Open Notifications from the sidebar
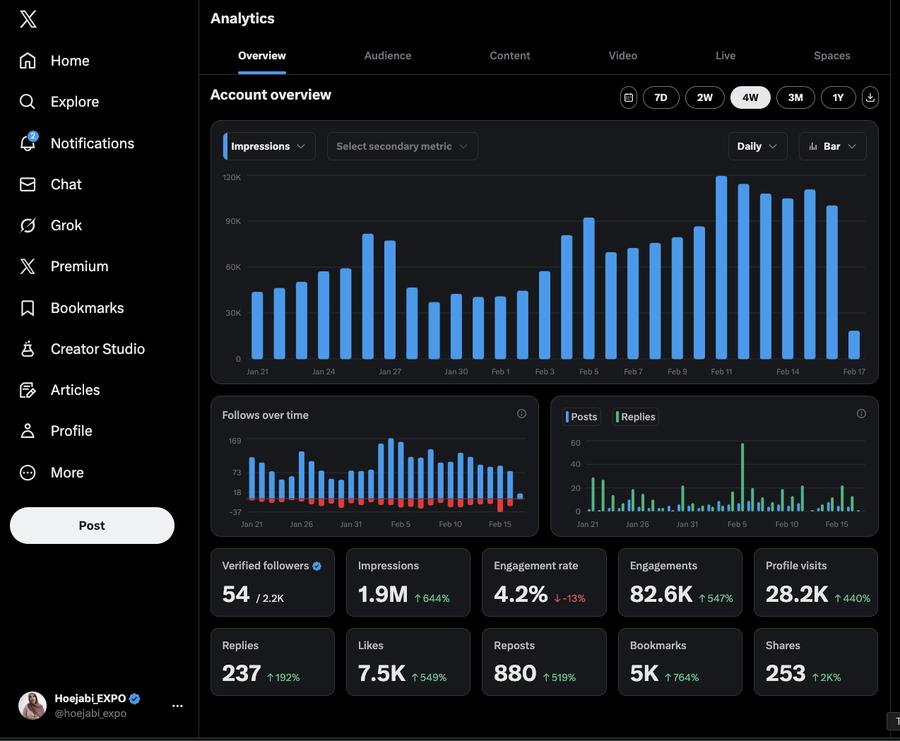This screenshot has width=900, height=741. click(x=92, y=143)
